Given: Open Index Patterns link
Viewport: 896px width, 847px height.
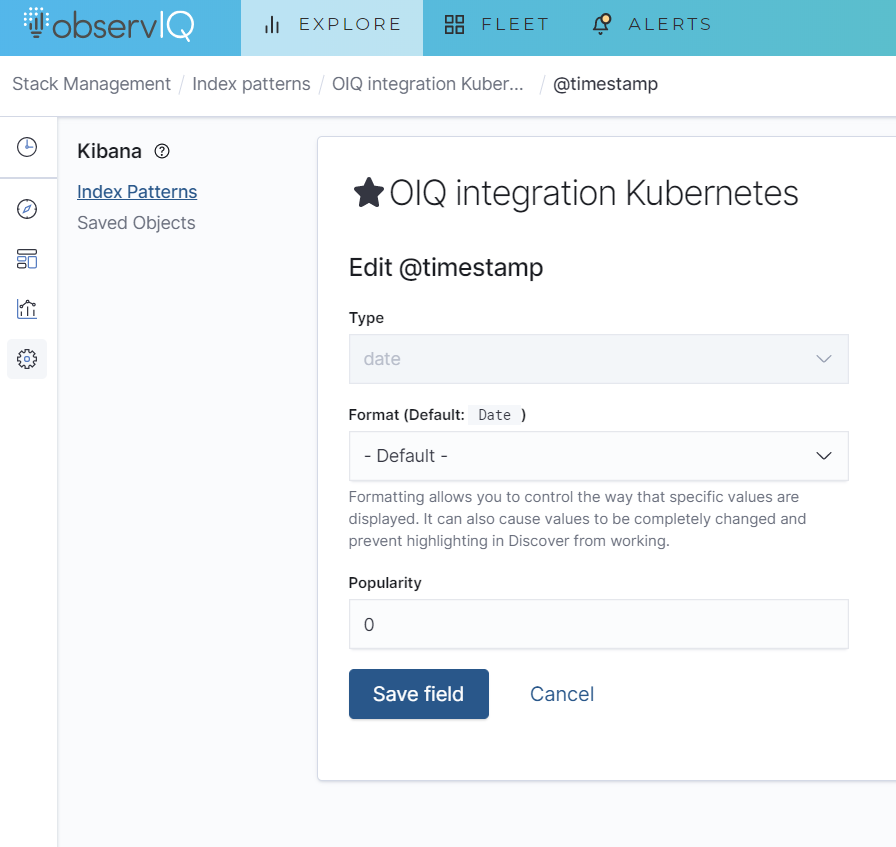Looking at the screenshot, I should click(137, 192).
